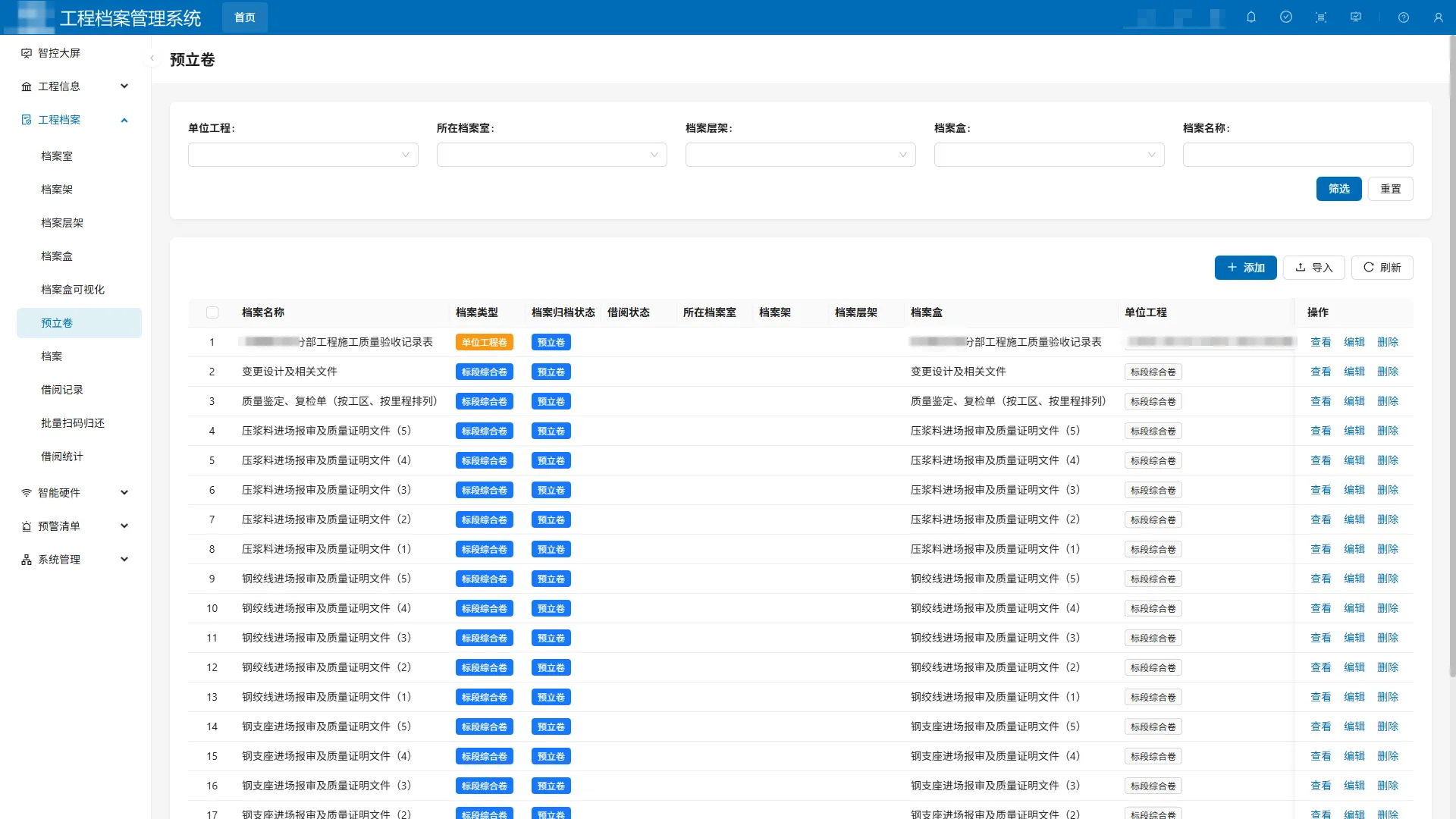Switch to the 首页 tab

[x=244, y=17]
